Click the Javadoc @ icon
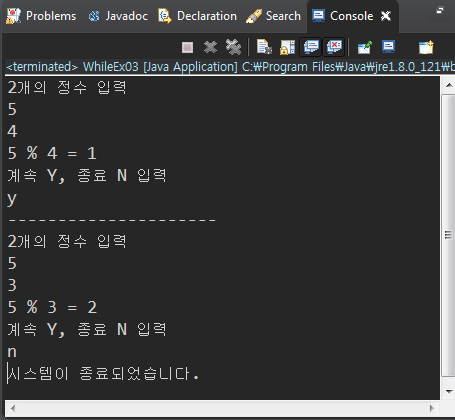The height and width of the screenshot is (420, 455). coord(94,16)
